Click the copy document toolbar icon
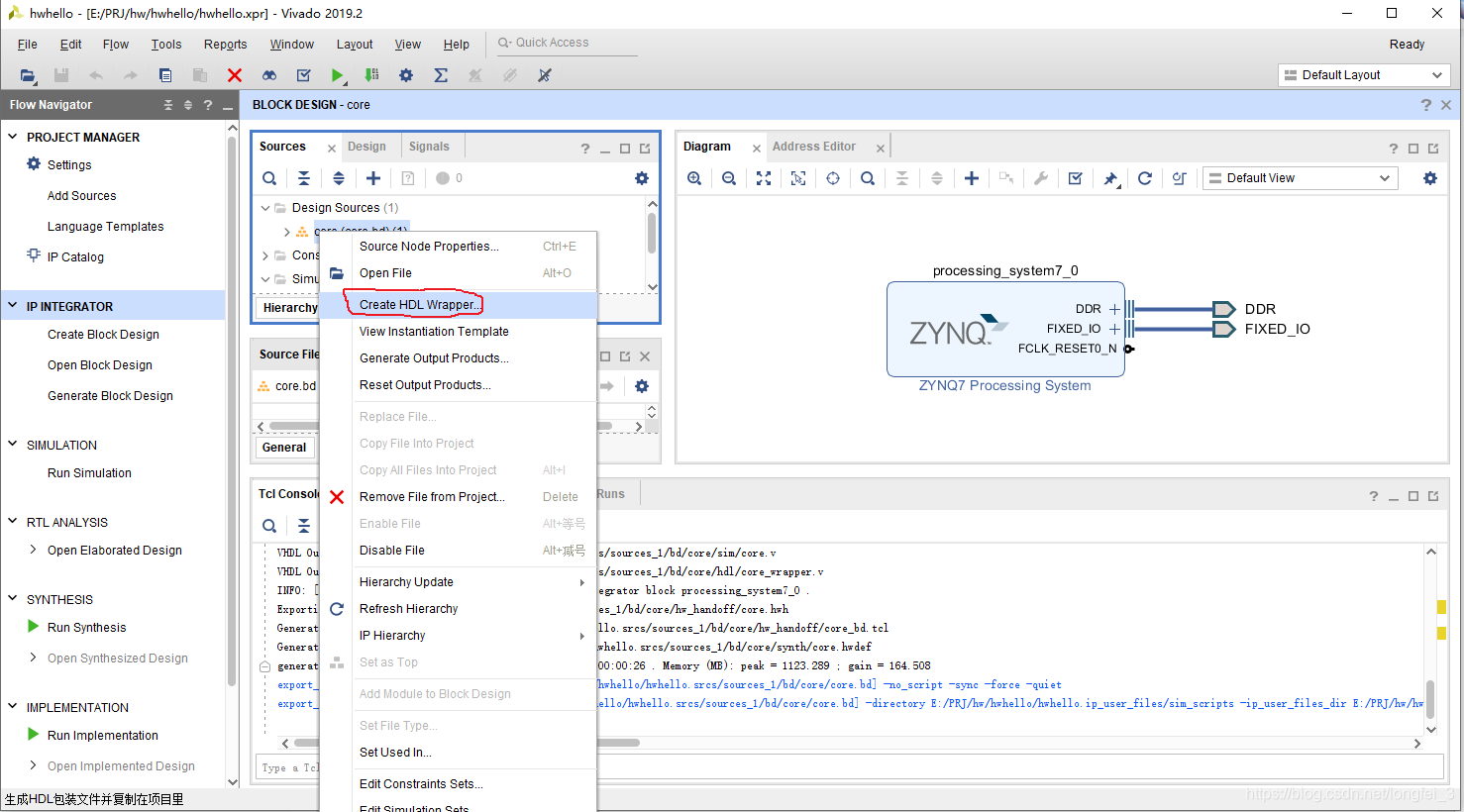This screenshot has height=812, width=1464. (165, 75)
